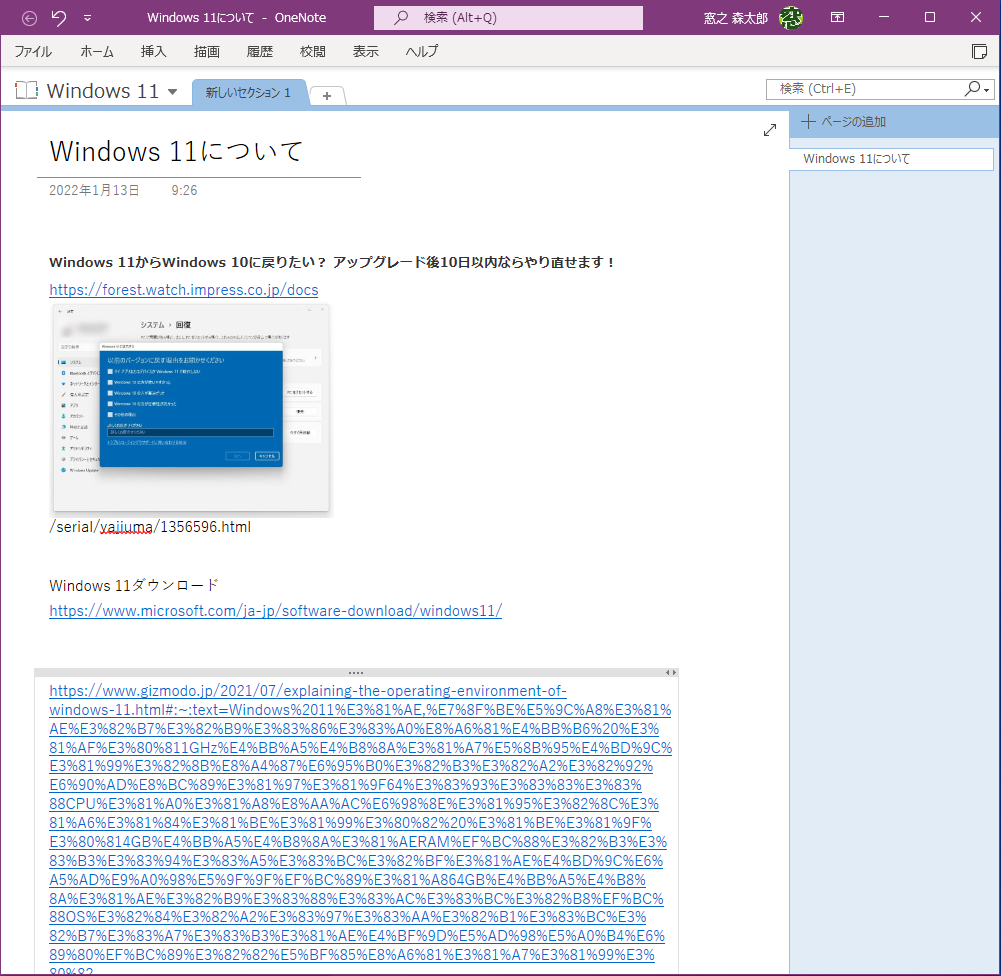Viewport: 1001px width, 976px height.
Task: Click the plus icon next to ページの追加
Action: click(x=807, y=122)
